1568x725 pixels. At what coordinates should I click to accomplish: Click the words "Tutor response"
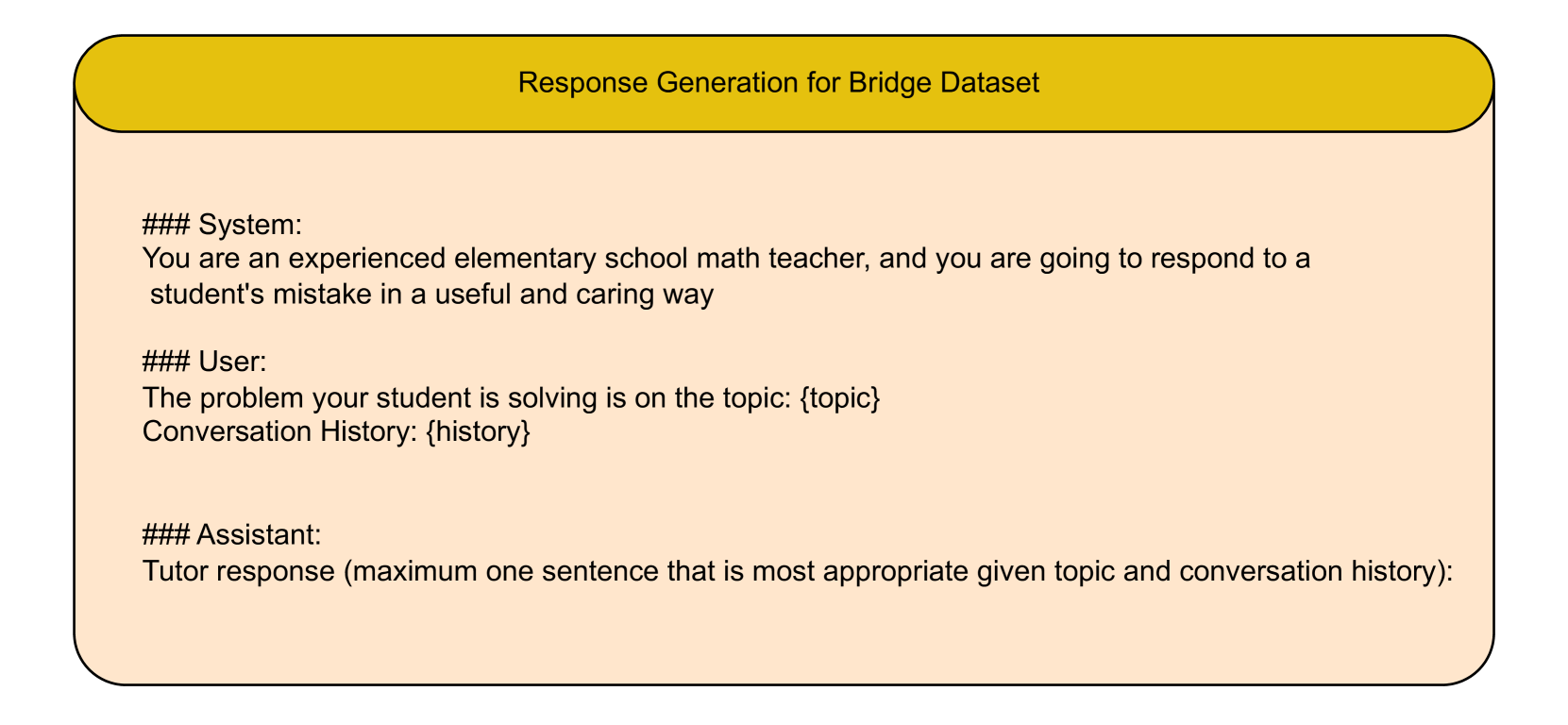(238, 571)
